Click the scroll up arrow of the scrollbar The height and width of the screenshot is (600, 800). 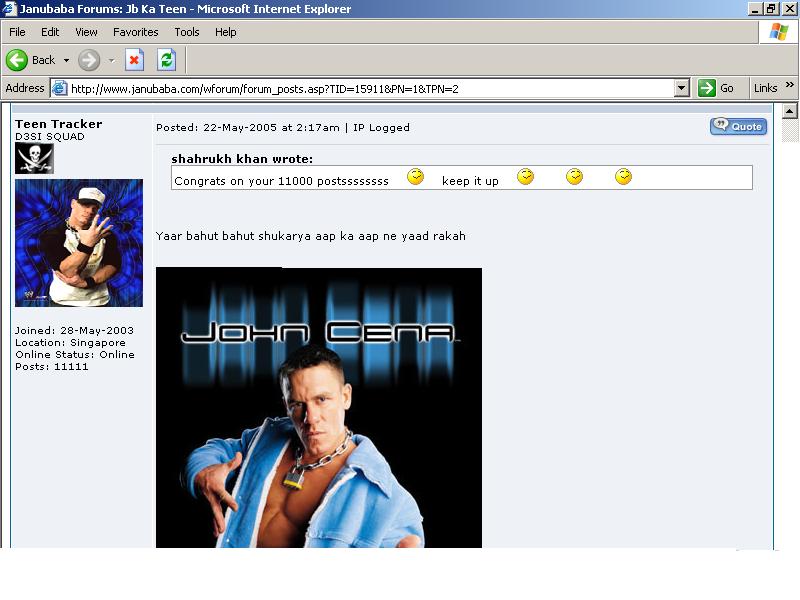pos(789,111)
